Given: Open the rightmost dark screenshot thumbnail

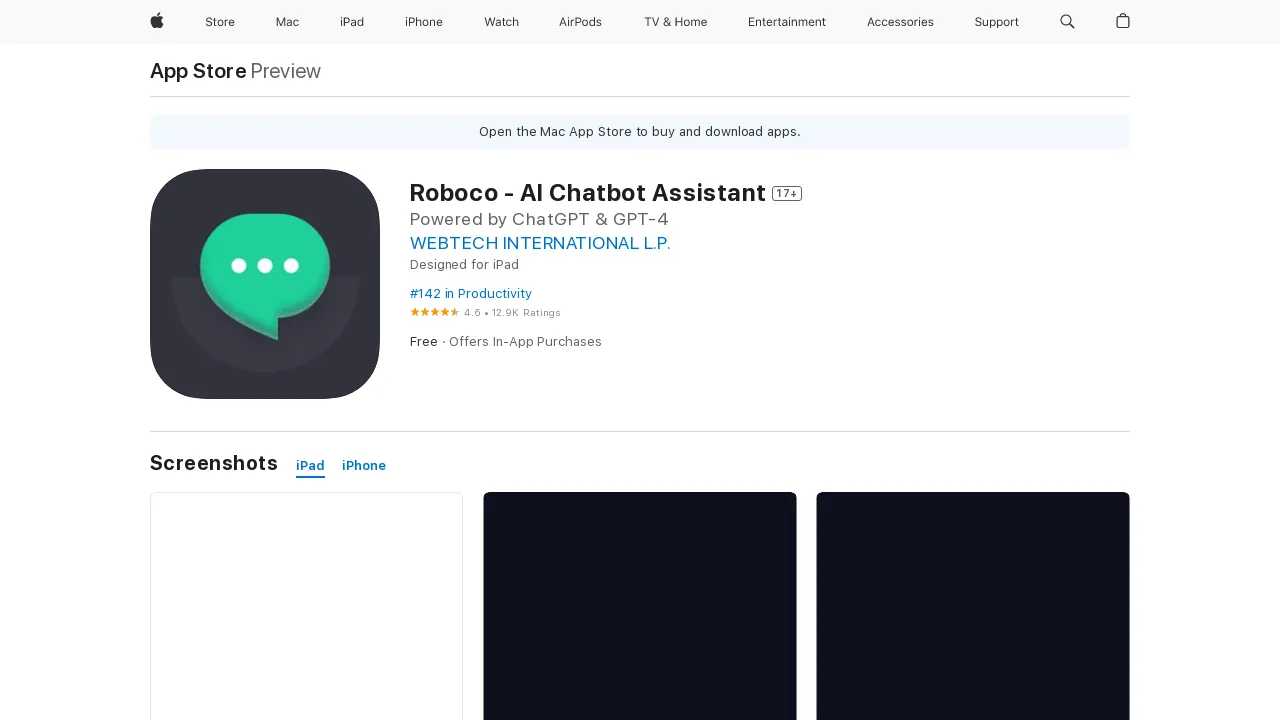Looking at the screenshot, I should click(x=973, y=606).
